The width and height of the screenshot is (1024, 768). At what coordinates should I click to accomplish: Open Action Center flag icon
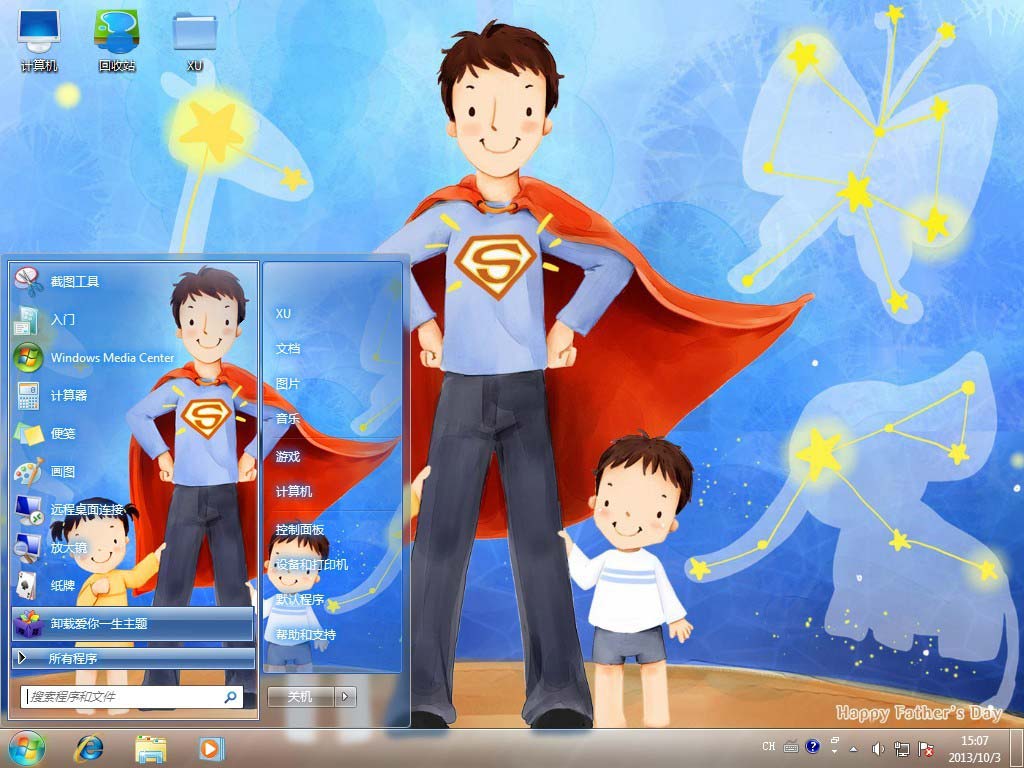(926, 749)
